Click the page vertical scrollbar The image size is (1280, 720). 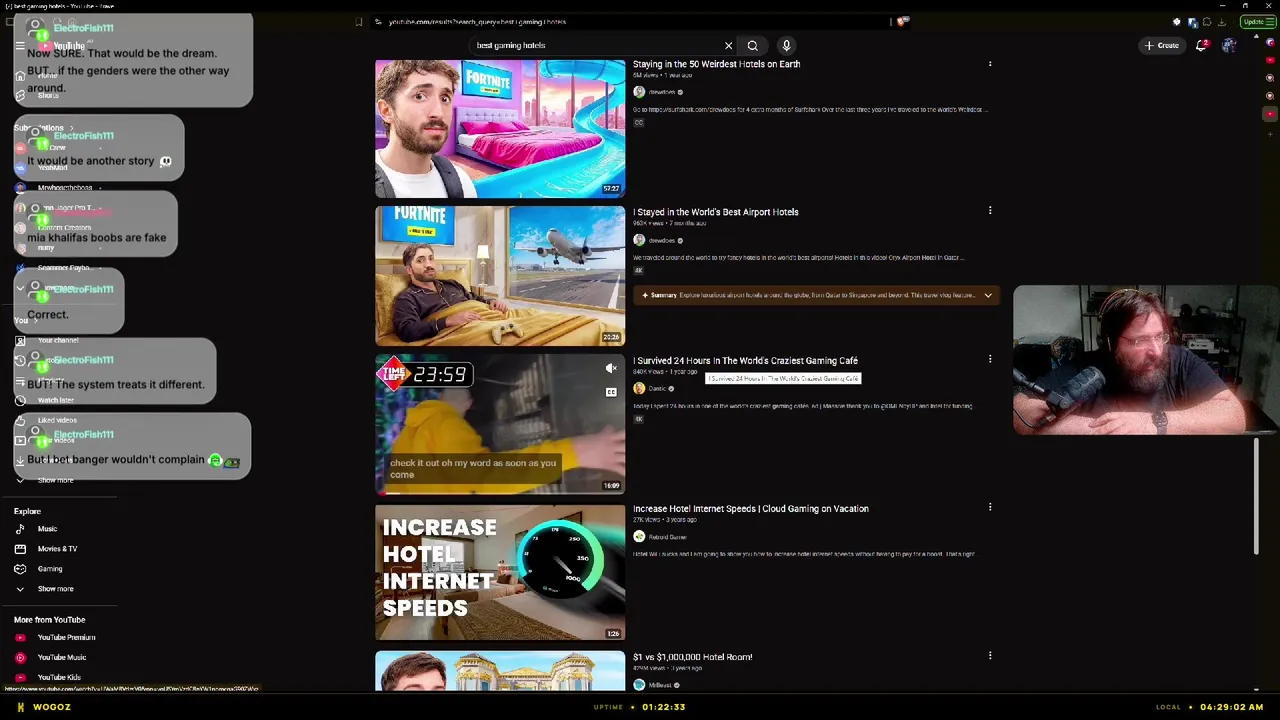point(1257,495)
